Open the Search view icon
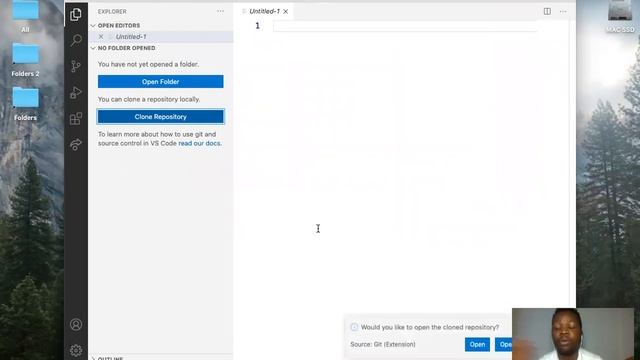640x360 pixels. (x=76, y=40)
